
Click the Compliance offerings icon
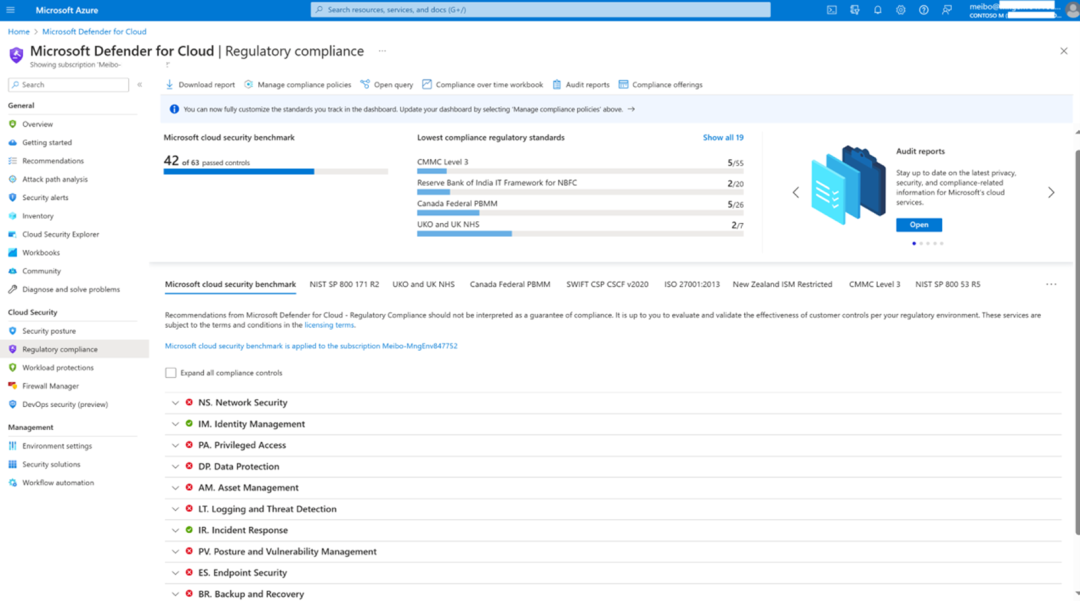[x=623, y=85]
